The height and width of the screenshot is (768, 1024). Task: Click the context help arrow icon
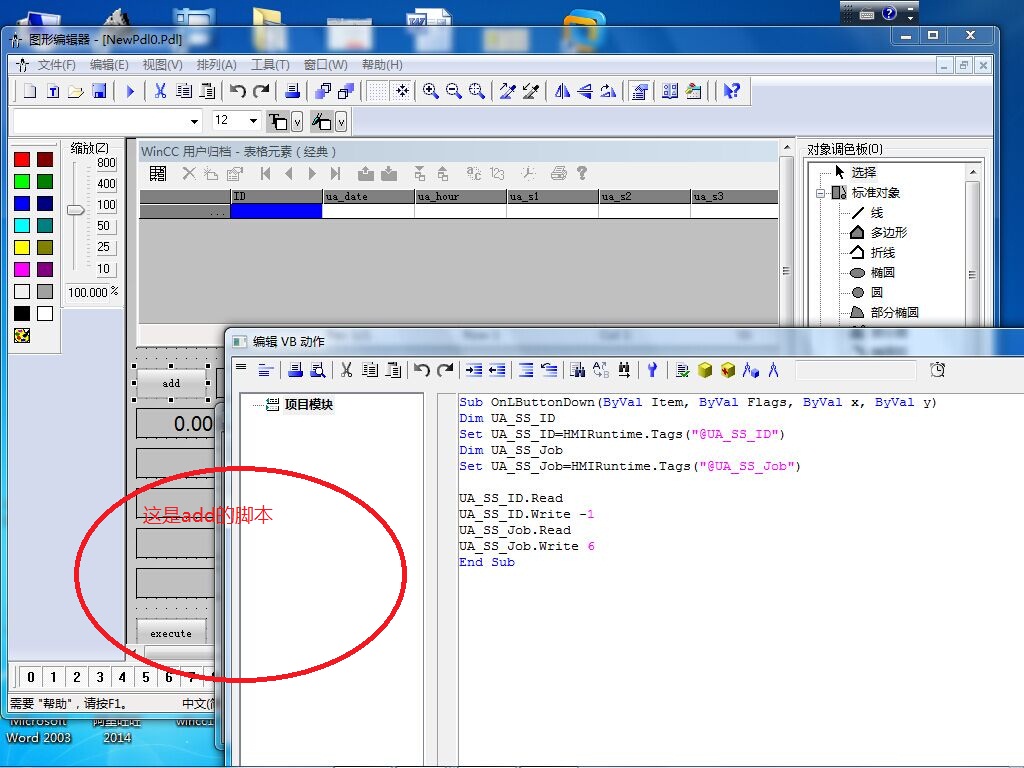[x=732, y=91]
